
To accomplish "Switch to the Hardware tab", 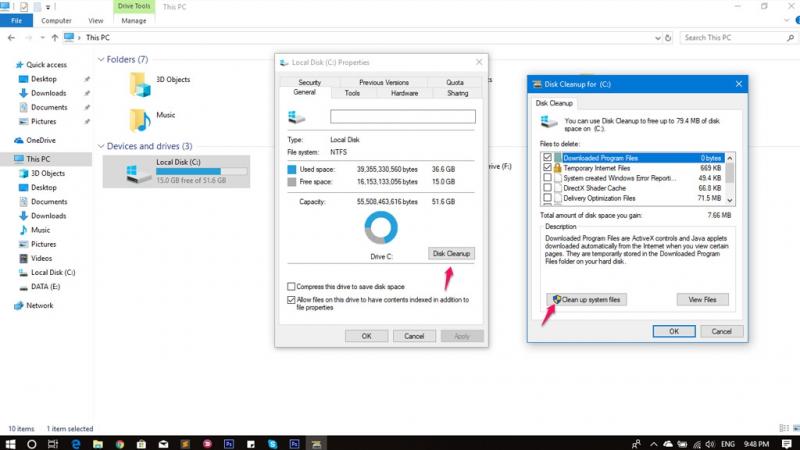I will (404, 93).
